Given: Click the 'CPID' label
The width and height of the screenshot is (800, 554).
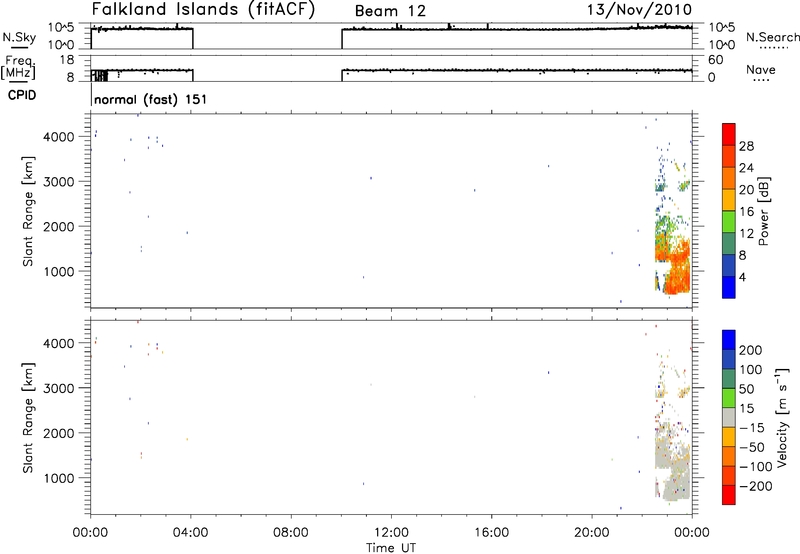Looking at the screenshot, I should click(22, 95).
